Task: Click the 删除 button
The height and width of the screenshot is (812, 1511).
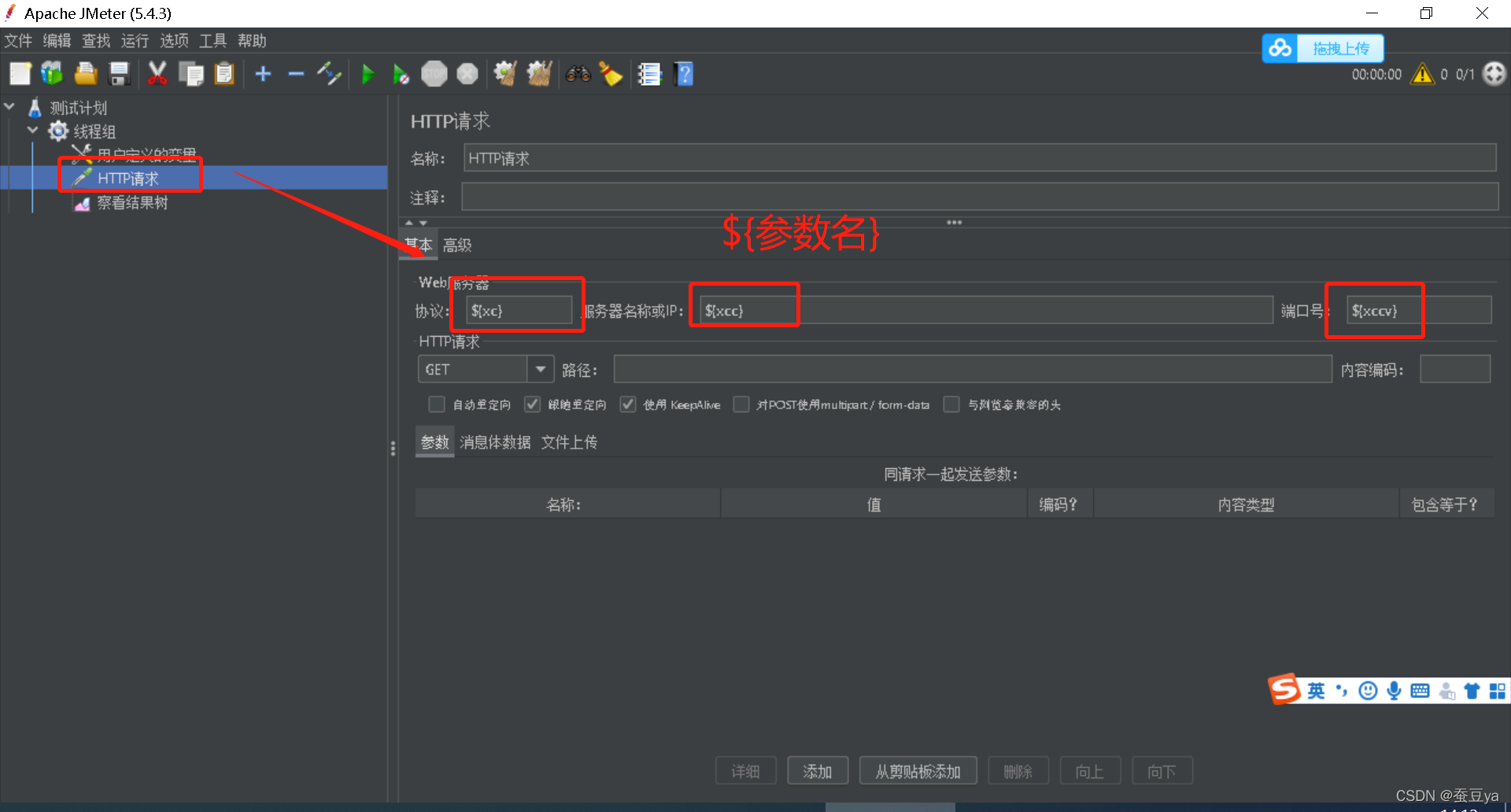Action: 1018,771
